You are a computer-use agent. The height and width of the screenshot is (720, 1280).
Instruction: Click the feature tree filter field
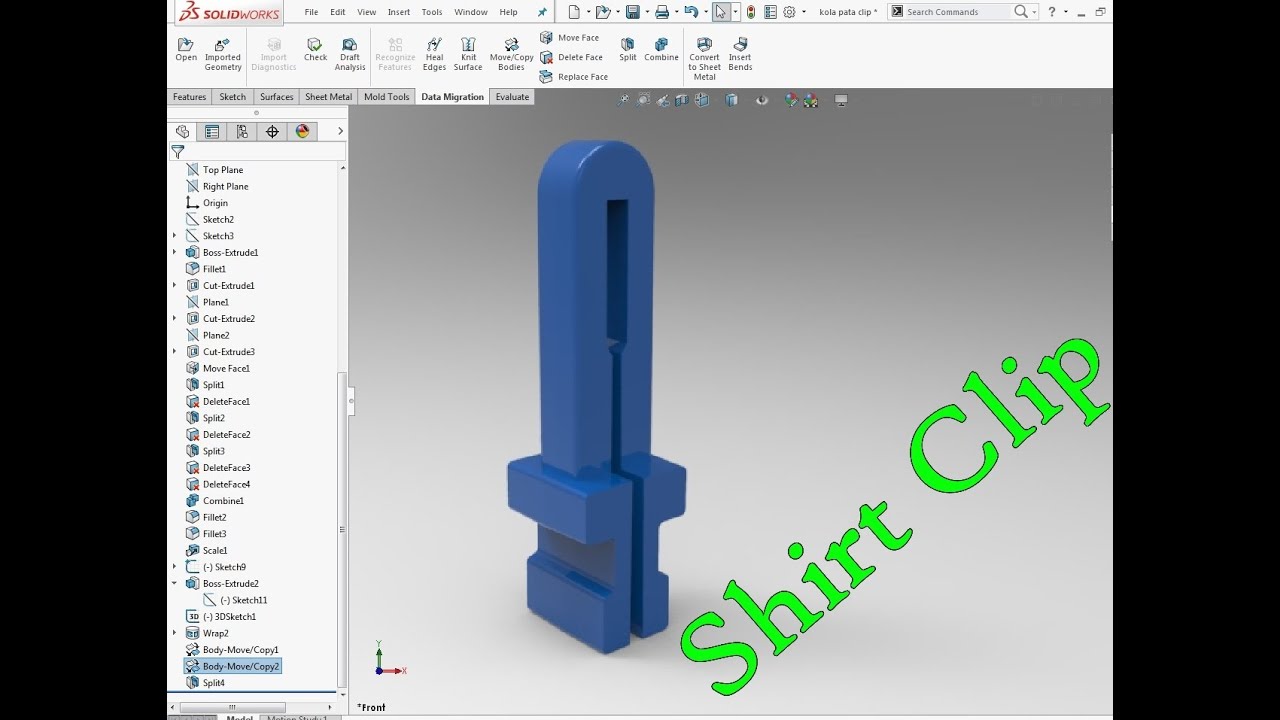257,152
